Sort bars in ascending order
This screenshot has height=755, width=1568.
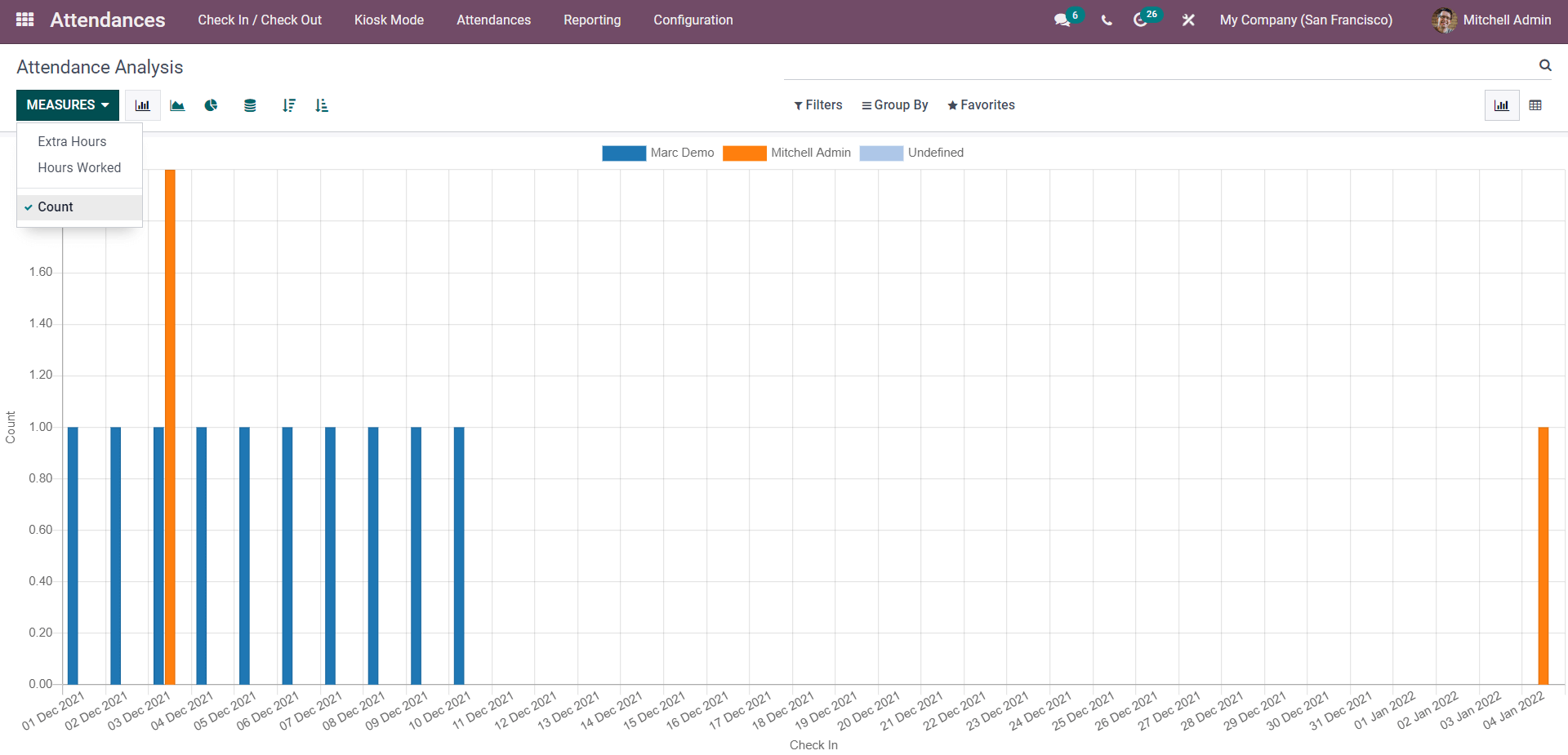pos(322,105)
